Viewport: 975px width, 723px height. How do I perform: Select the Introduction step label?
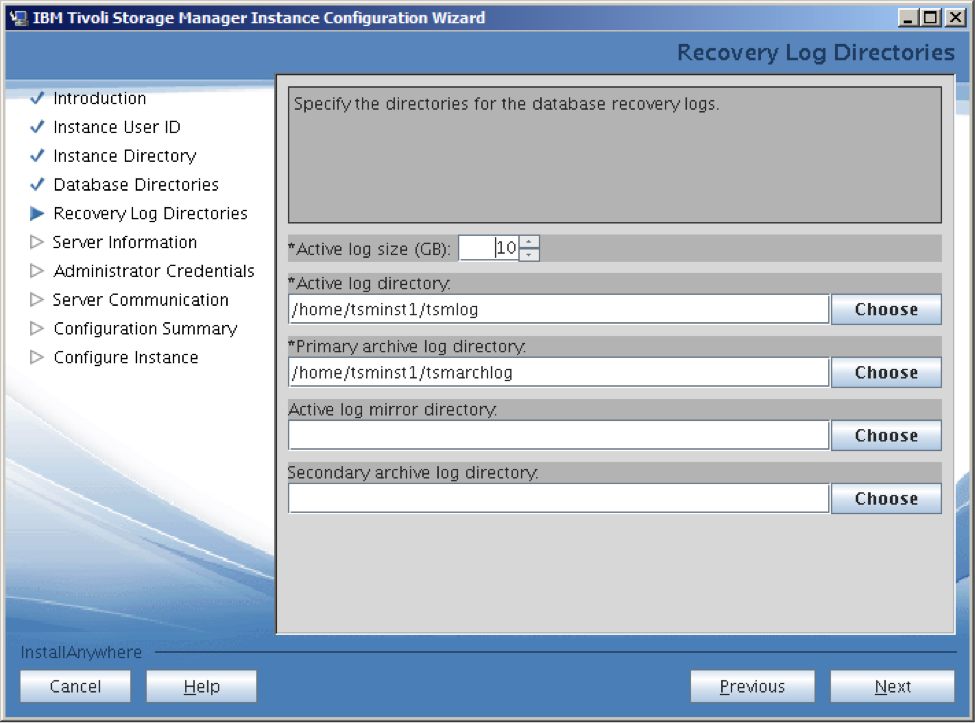point(99,98)
